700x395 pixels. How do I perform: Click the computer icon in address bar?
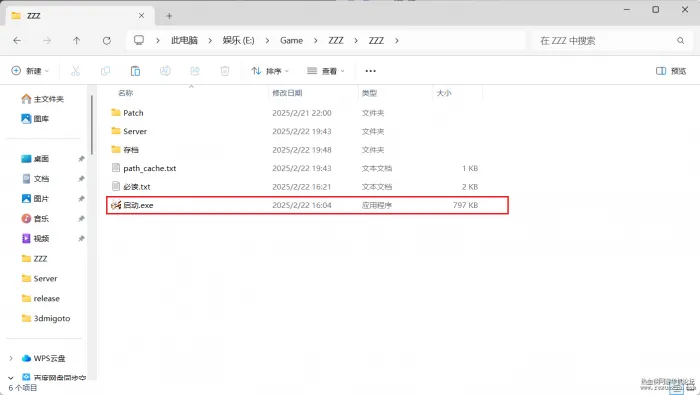[139, 40]
